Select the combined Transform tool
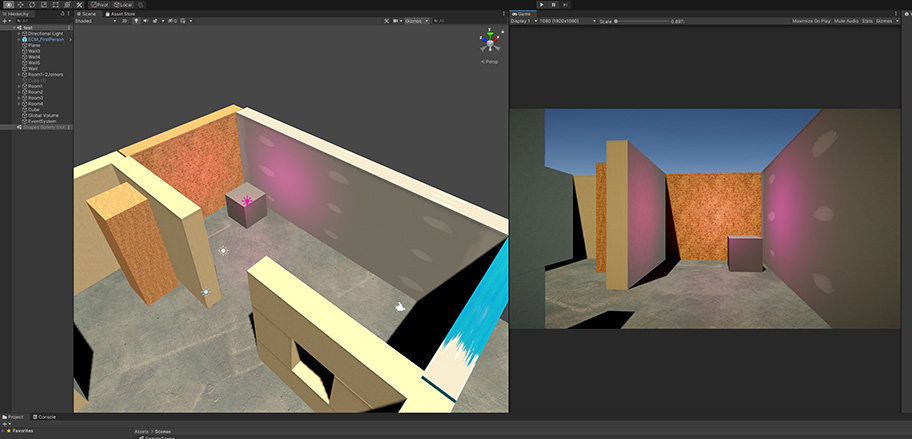 [67, 5]
